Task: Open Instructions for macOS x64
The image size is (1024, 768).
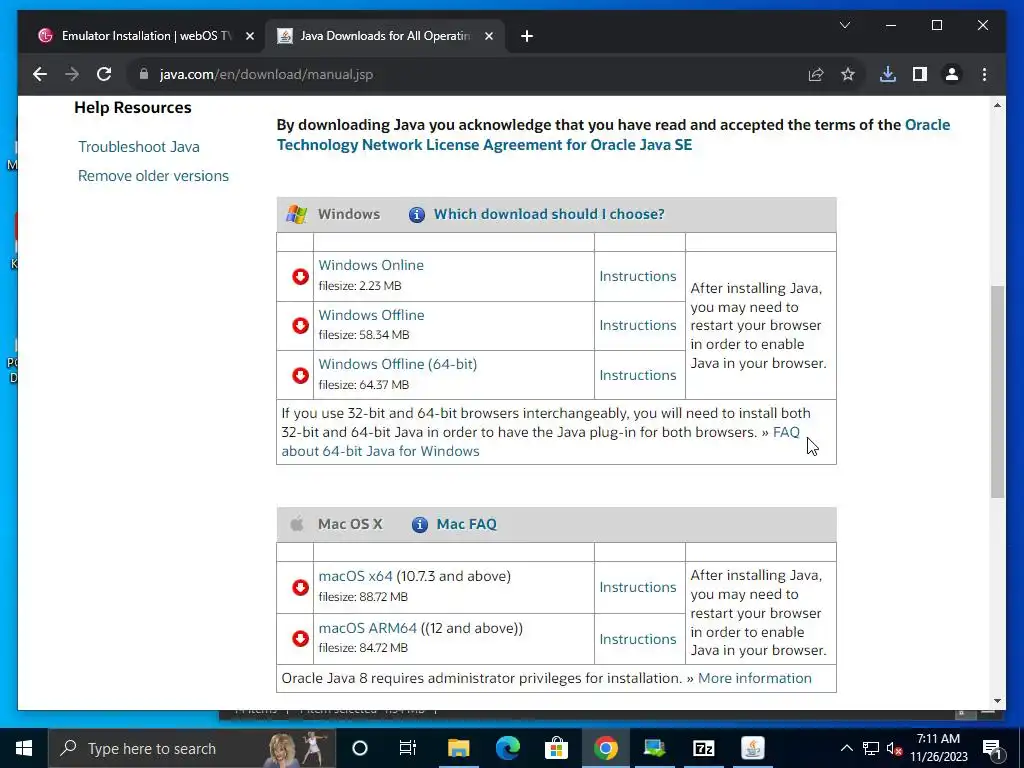Action: pyautogui.click(x=638, y=587)
